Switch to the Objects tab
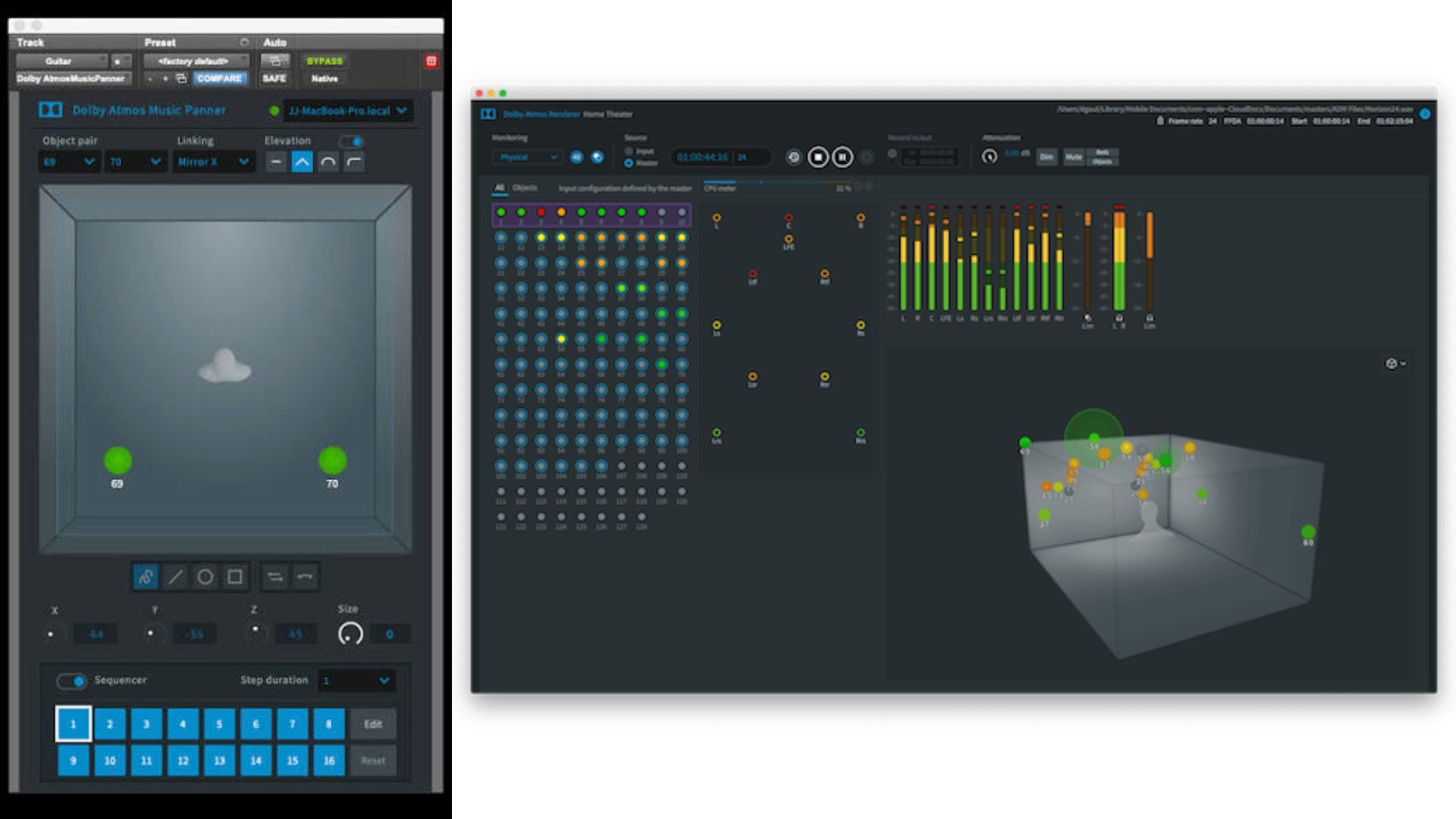Screen dimensions: 1456x819 tap(524, 187)
